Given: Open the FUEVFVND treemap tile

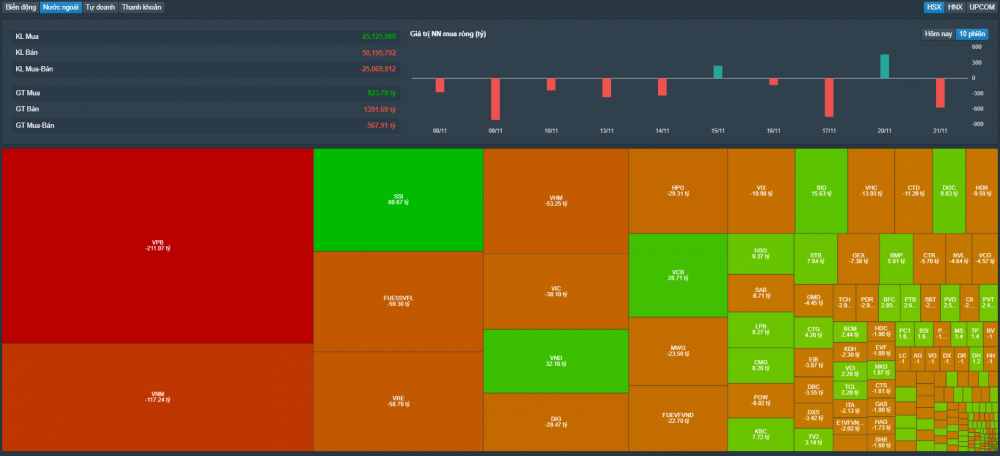Looking at the screenshot, I should click(x=678, y=418).
